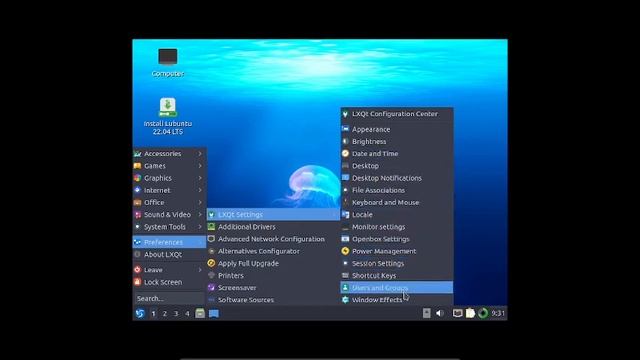Click the removable media tray icon
Screen dimensions: 640x360
[x=427, y=313]
